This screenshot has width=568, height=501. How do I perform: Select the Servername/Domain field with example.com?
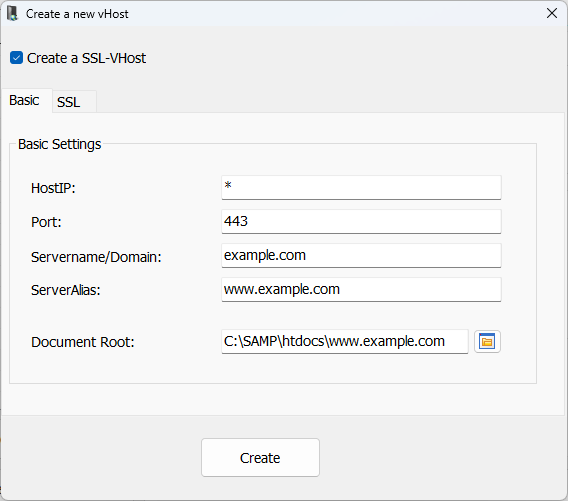pyautogui.click(x=361, y=255)
